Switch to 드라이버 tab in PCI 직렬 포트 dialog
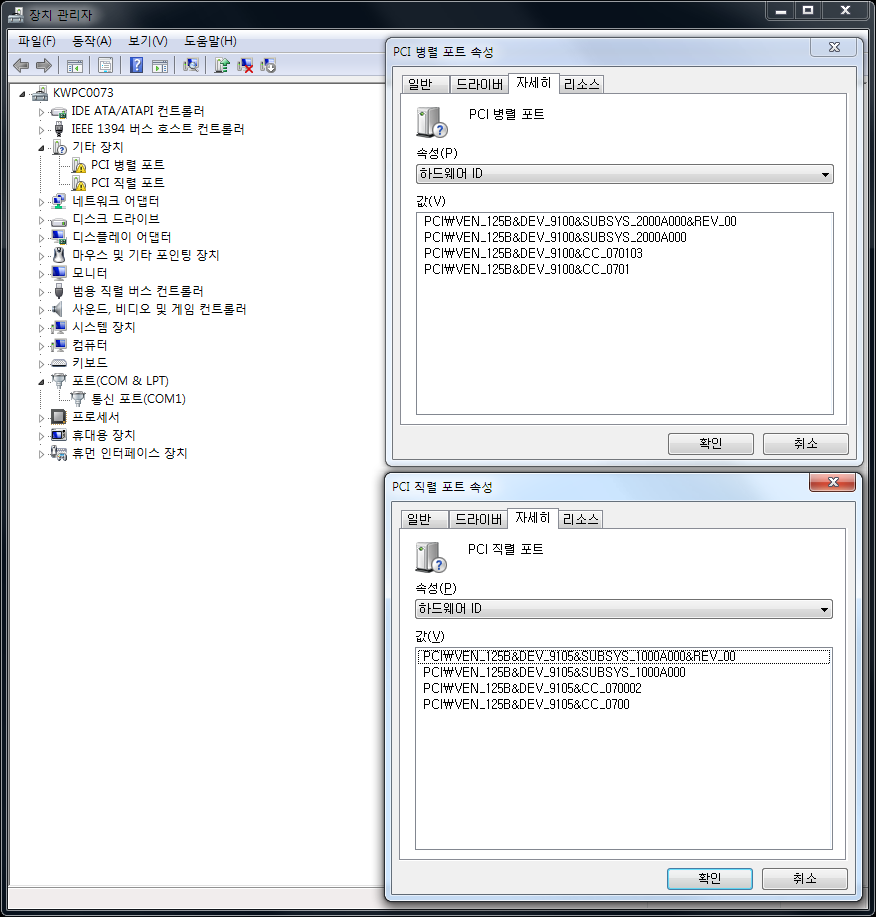This screenshot has width=876, height=917. point(478,519)
